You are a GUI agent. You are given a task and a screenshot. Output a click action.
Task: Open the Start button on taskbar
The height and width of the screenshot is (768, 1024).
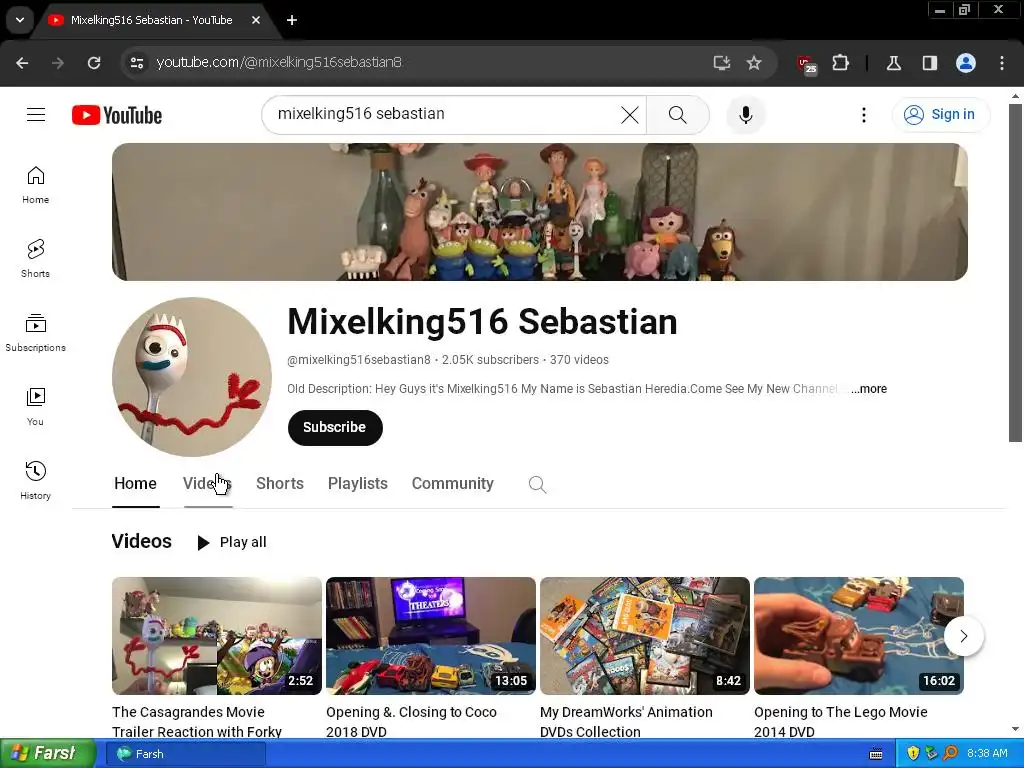pos(48,754)
